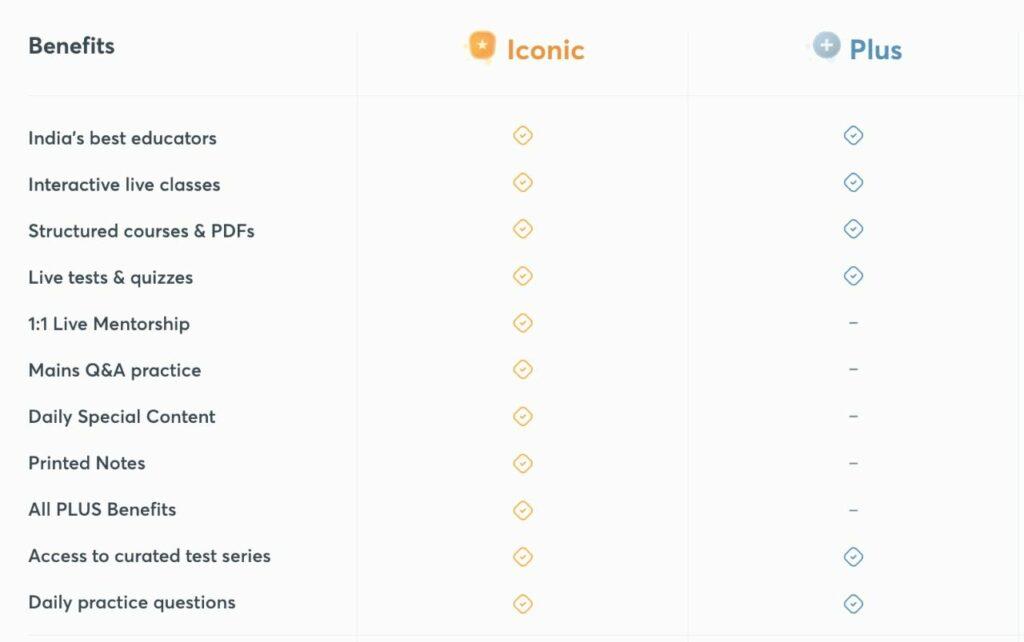Viewport: 1024px width, 642px height.
Task: Click Iconic checkmark for All PLUS Benefits
Action: 522,510
